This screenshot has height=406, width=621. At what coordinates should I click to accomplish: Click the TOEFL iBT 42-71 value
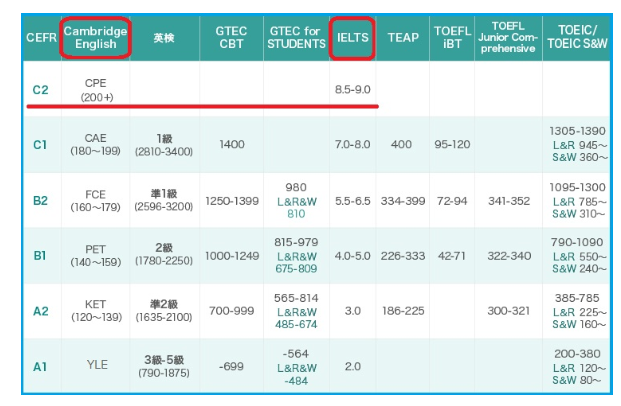click(x=451, y=256)
